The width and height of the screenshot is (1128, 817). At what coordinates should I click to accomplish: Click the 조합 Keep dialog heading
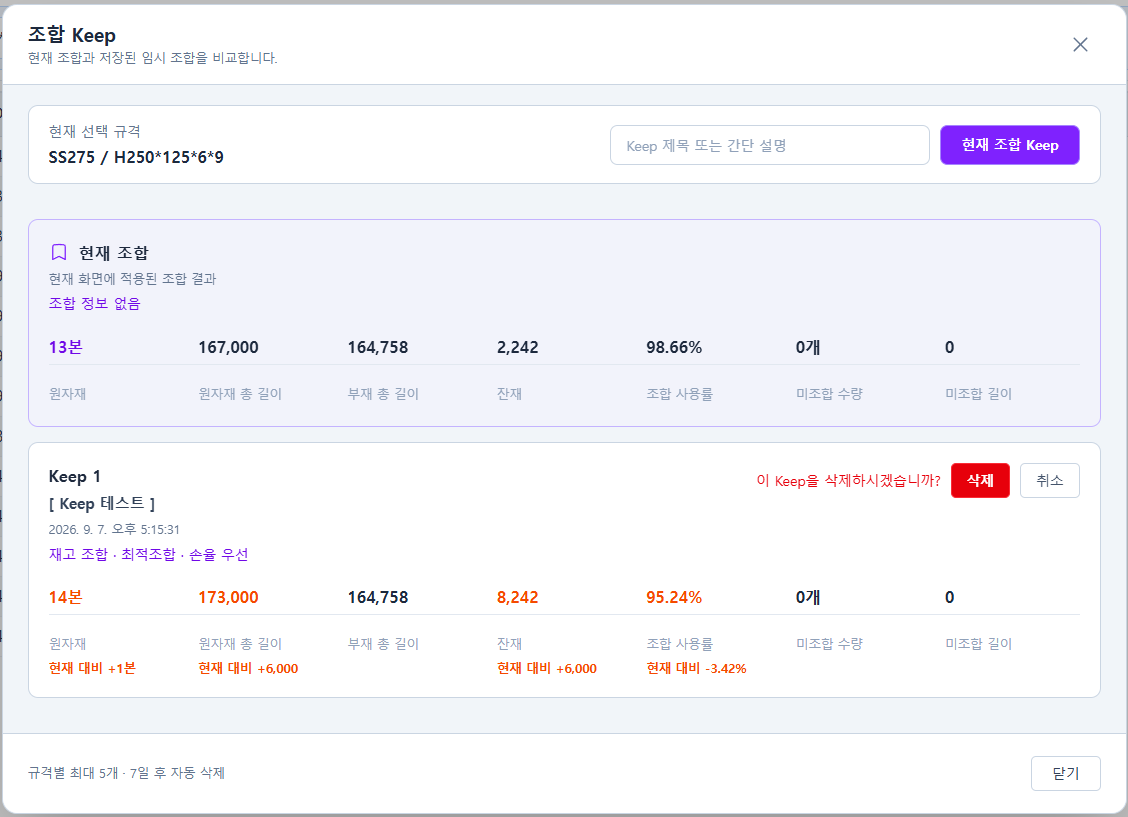point(72,35)
